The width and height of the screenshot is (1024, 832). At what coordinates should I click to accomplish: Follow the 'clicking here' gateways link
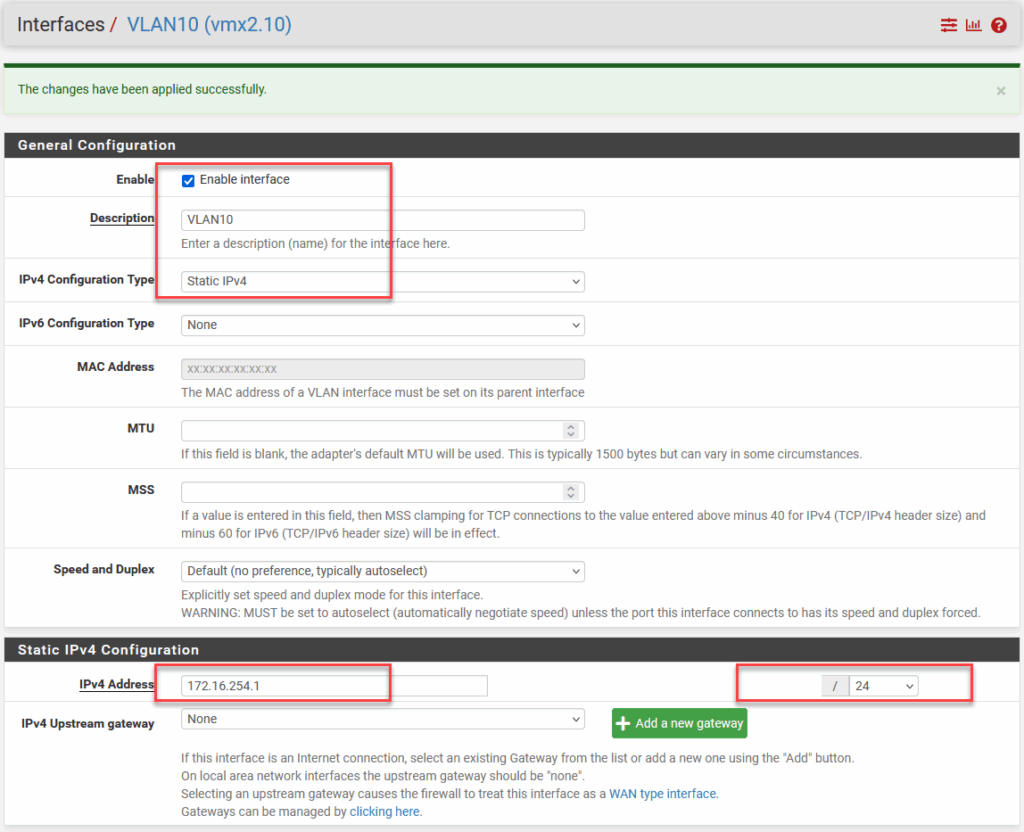tap(385, 812)
